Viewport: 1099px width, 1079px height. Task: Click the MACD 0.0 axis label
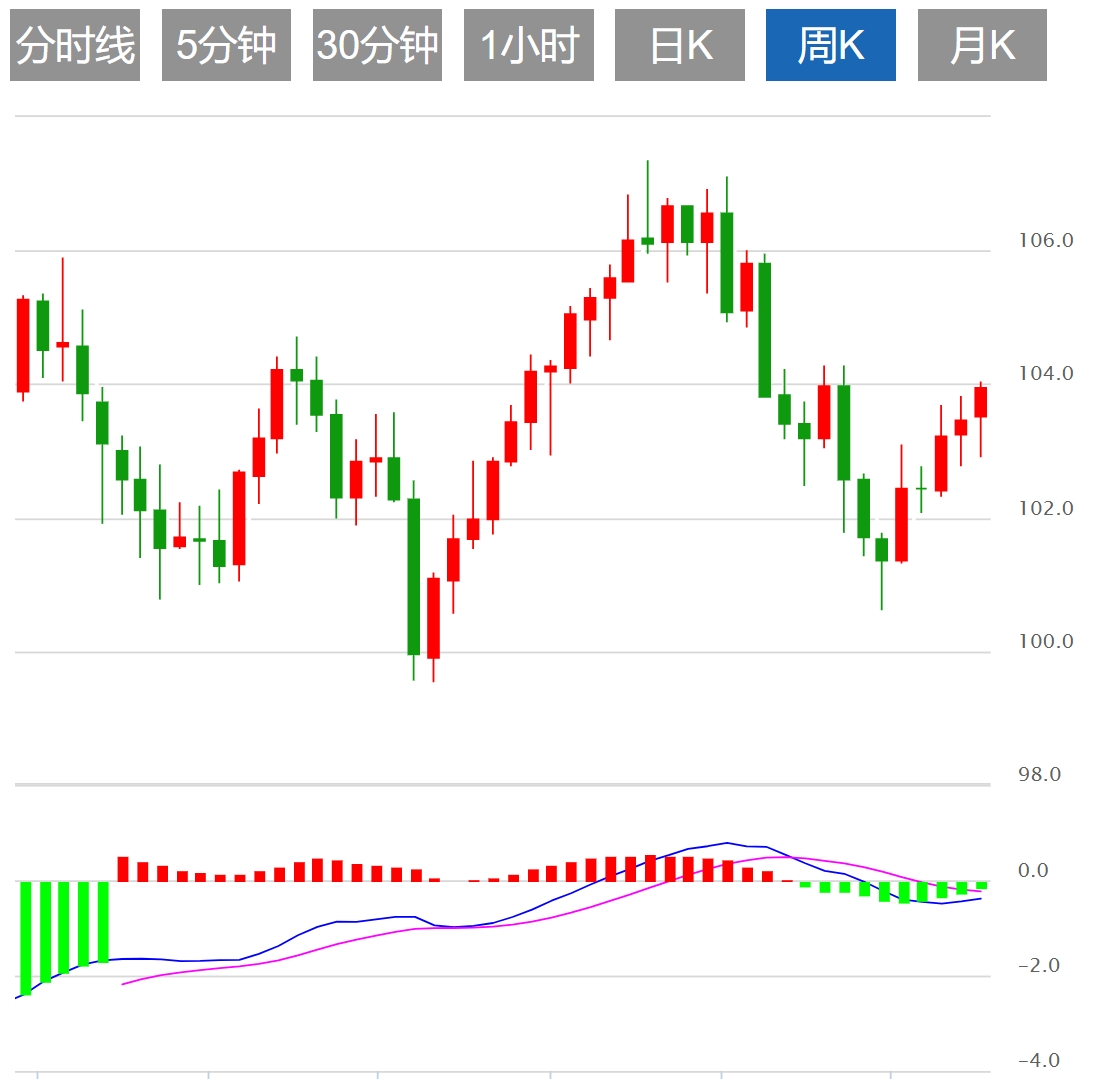point(1033,871)
